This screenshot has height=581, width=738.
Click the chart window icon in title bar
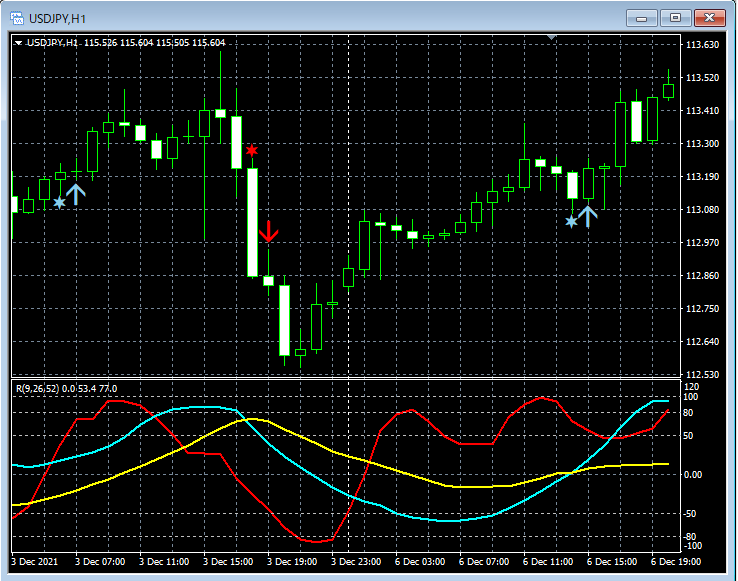[17, 18]
